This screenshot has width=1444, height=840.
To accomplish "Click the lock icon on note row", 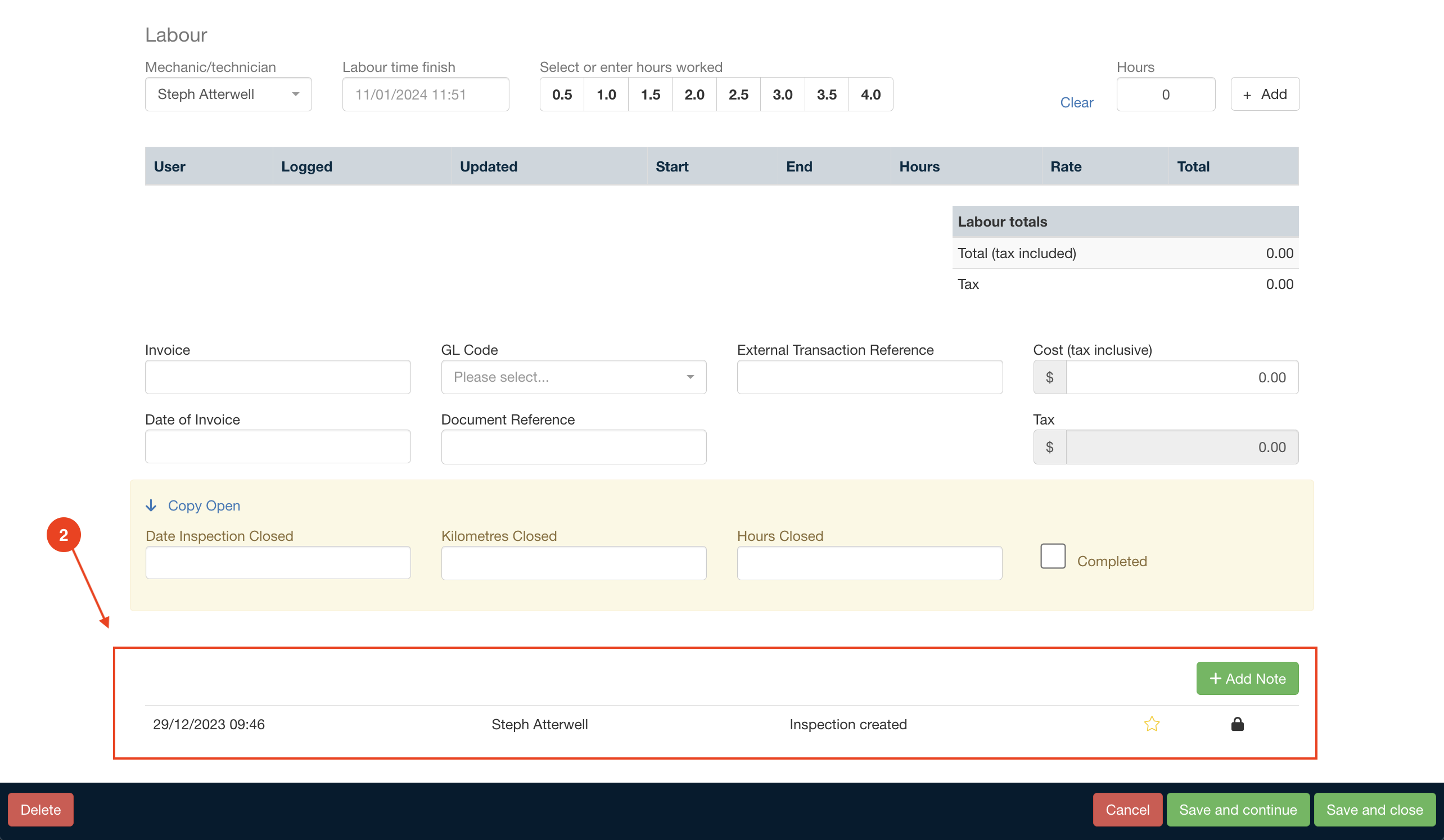I will (1238, 724).
